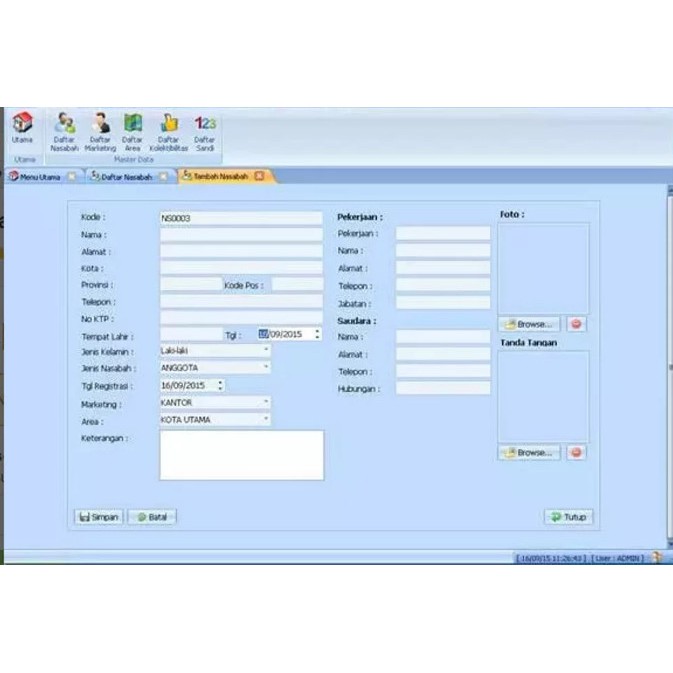Screen dimensions: 673x673
Task: Open Daftar Area map icon
Action: point(133,132)
